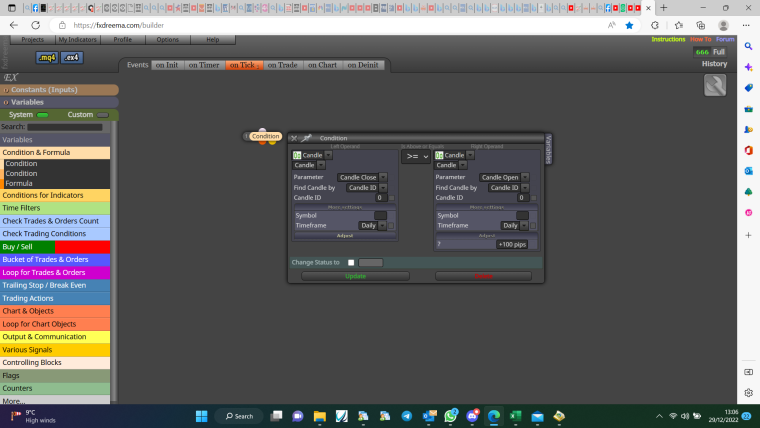Screen dimensions: 760x428
Task: Open the >= comparison operator dropdown
Action: click(x=415, y=156)
